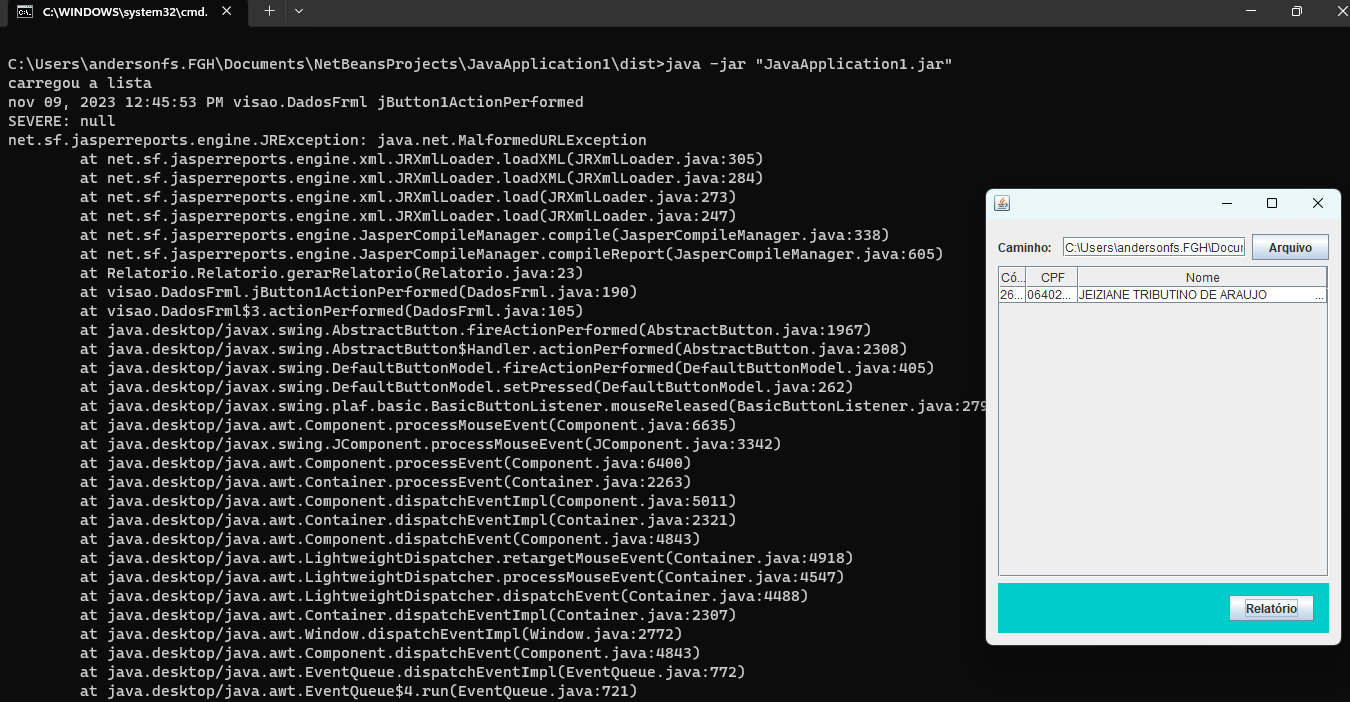
Task: Select the JEIZIANE TRIBUTINO DE ARAUJO row
Action: click(1163, 295)
